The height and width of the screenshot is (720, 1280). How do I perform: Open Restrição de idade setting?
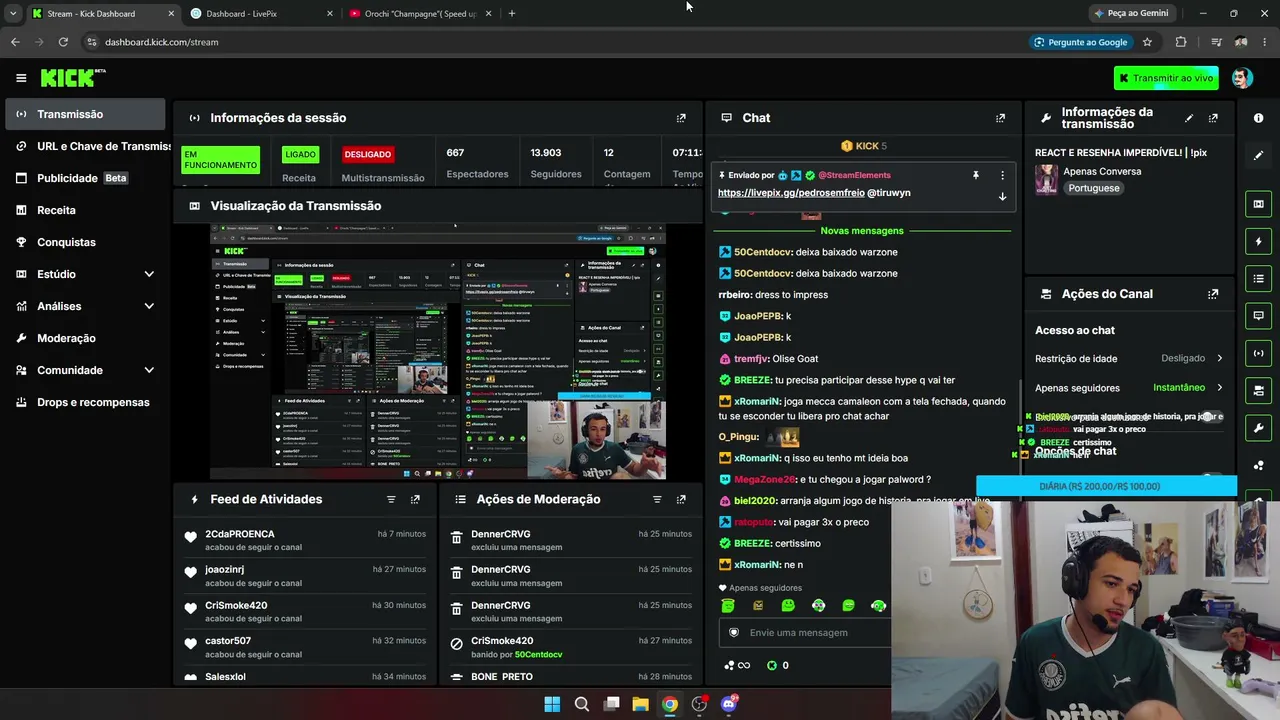(x=1130, y=358)
